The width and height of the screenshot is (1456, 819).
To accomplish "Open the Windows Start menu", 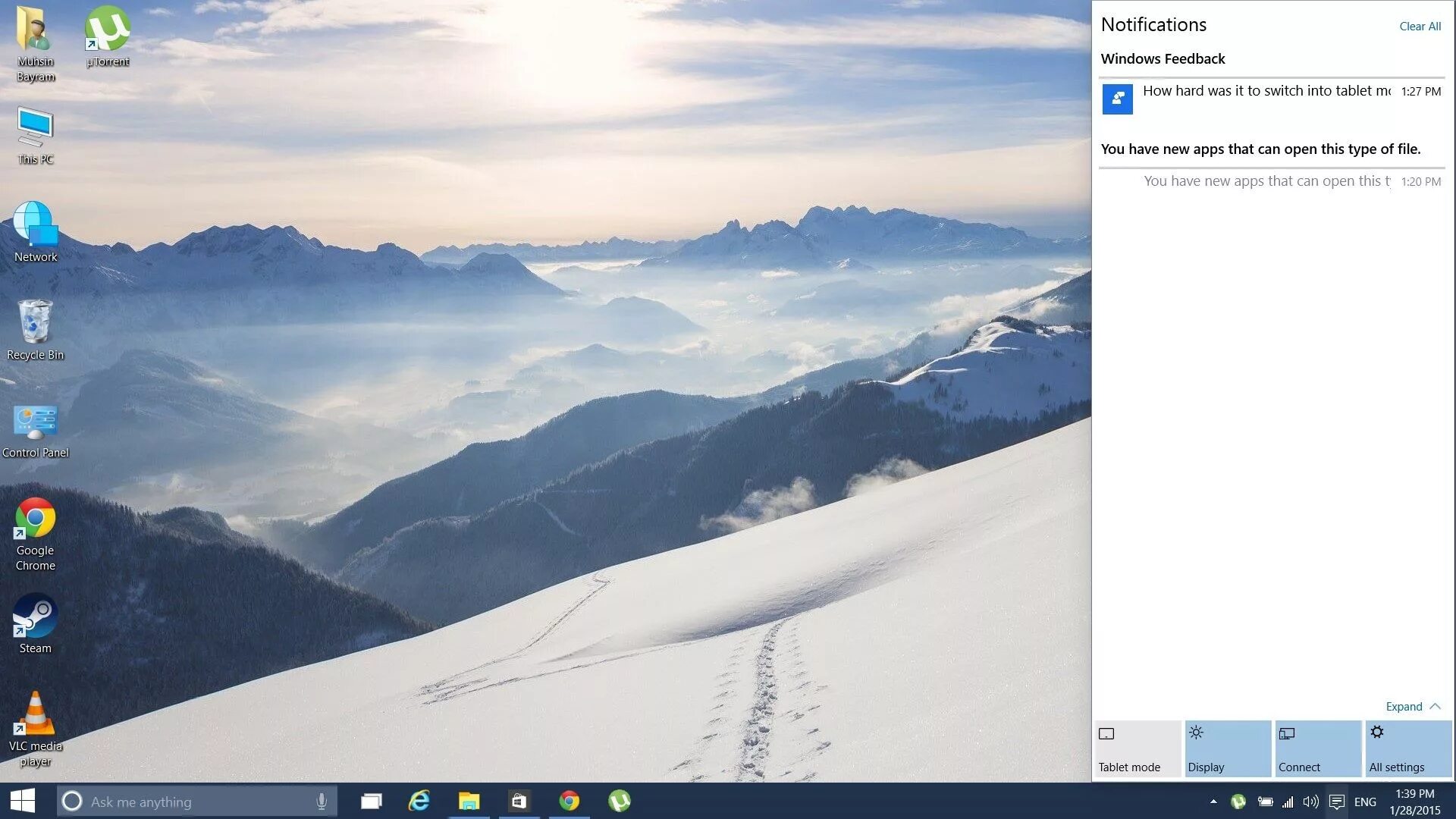I will 23,802.
